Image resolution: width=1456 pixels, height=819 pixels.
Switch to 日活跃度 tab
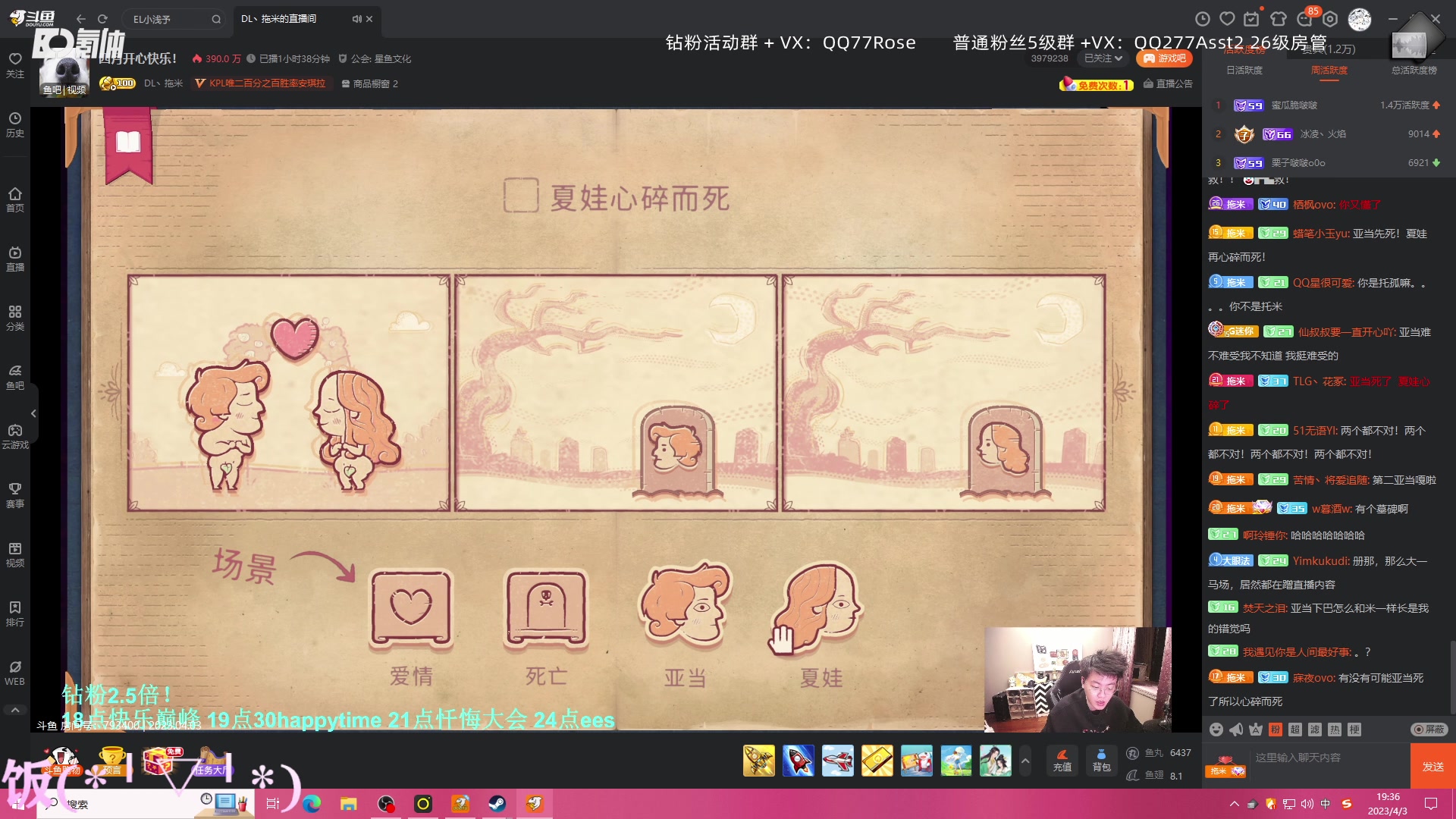point(1244,70)
